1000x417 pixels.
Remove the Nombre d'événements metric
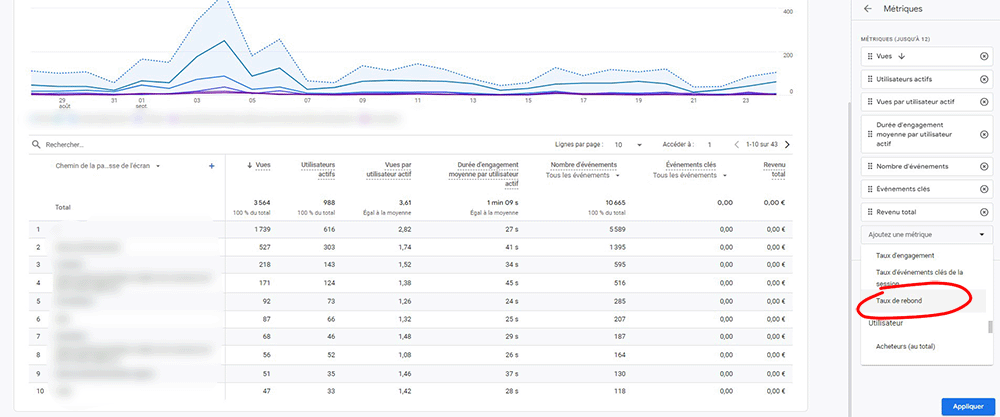pos(984,166)
